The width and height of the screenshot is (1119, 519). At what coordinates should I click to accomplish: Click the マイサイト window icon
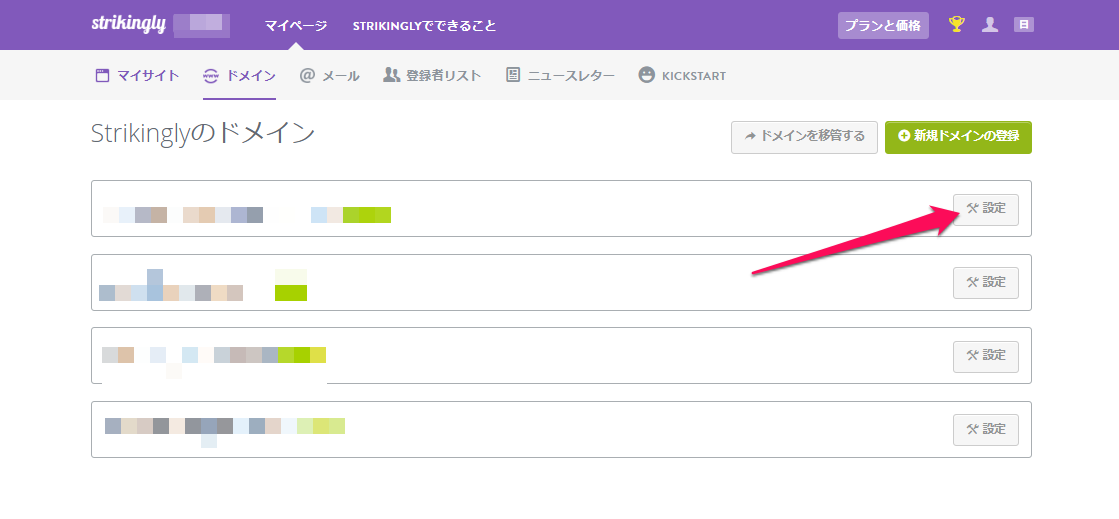[102, 75]
